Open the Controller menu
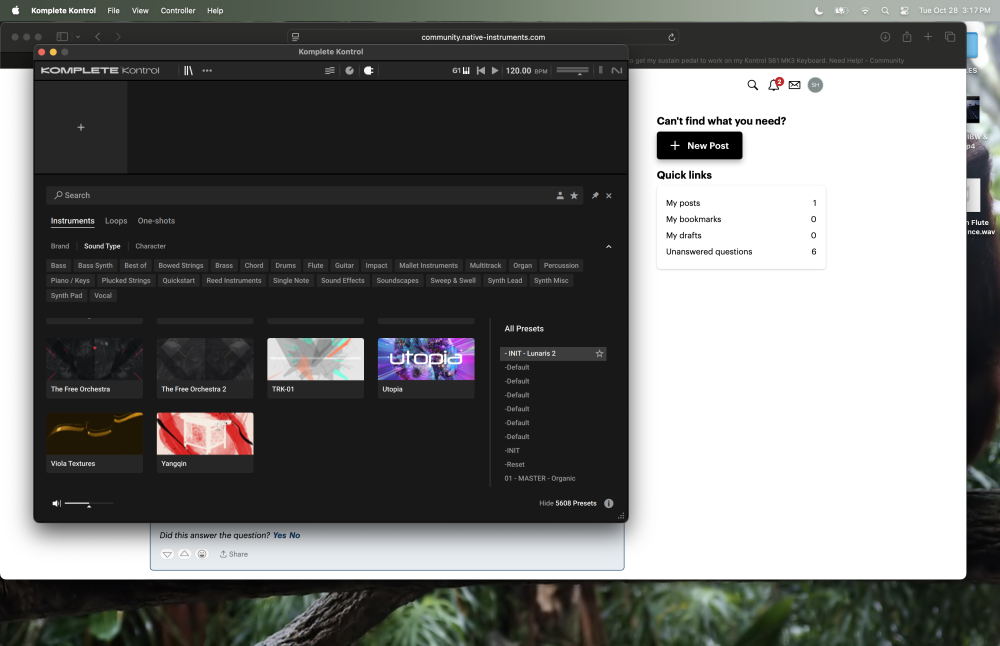 178,11
